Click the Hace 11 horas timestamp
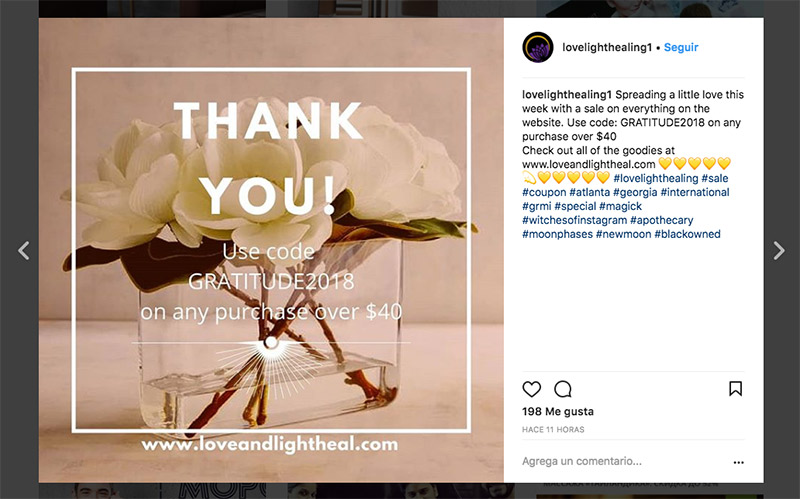This screenshot has width=800, height=499. coord(553,430)
